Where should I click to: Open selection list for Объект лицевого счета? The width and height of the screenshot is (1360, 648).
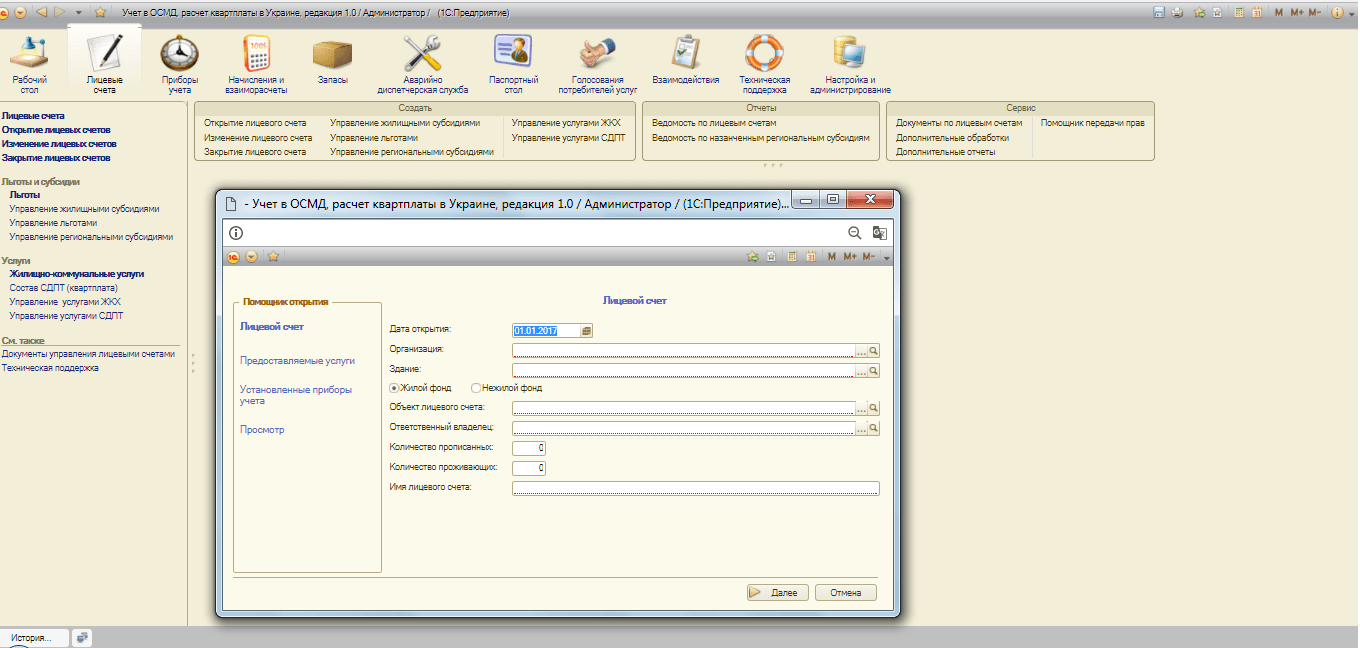[861, 408]
